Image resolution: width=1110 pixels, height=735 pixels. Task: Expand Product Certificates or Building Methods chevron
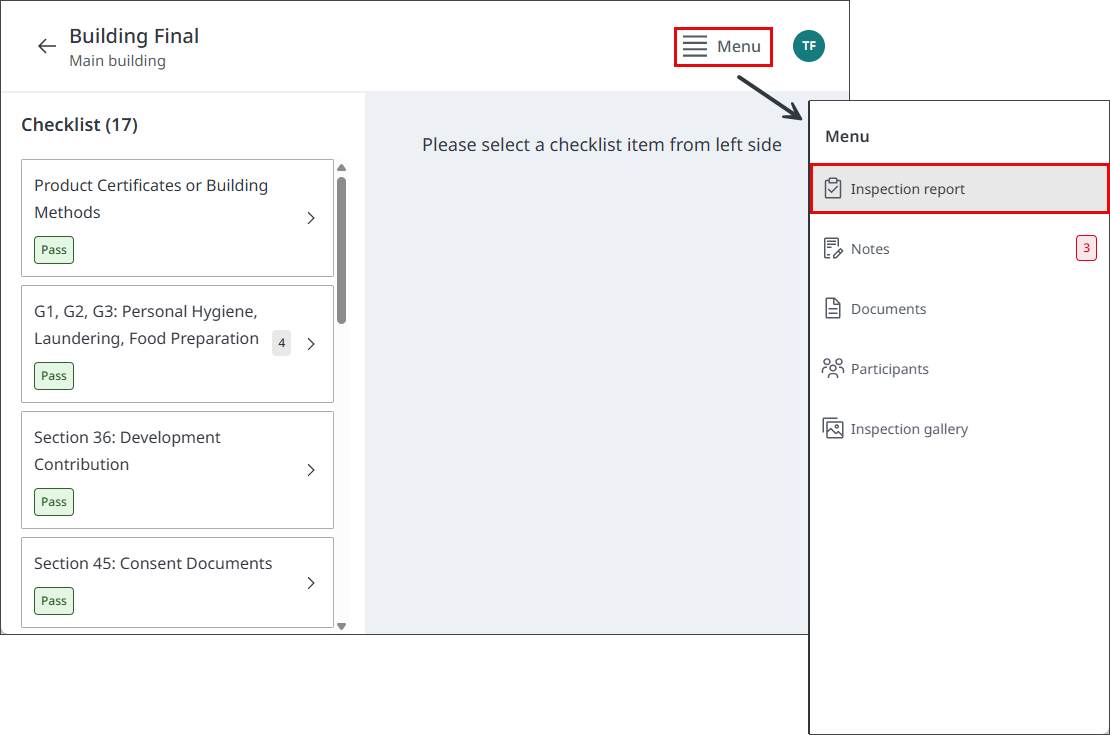pos(311,218)
